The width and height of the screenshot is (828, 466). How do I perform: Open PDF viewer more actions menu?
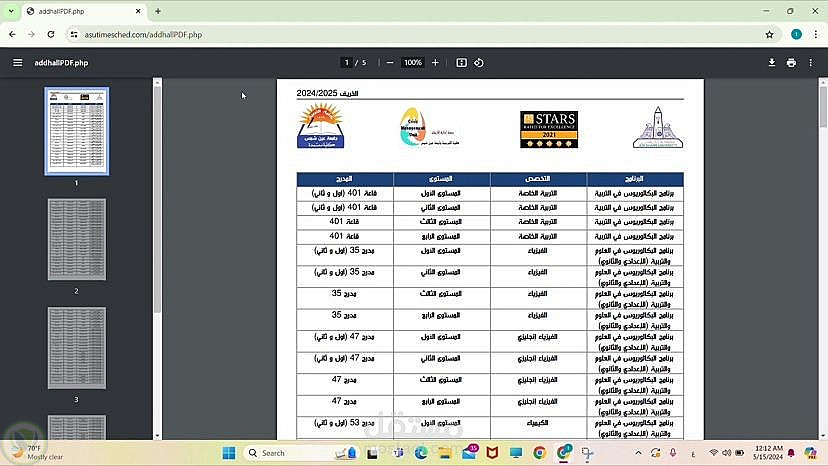tap(811, 63)
